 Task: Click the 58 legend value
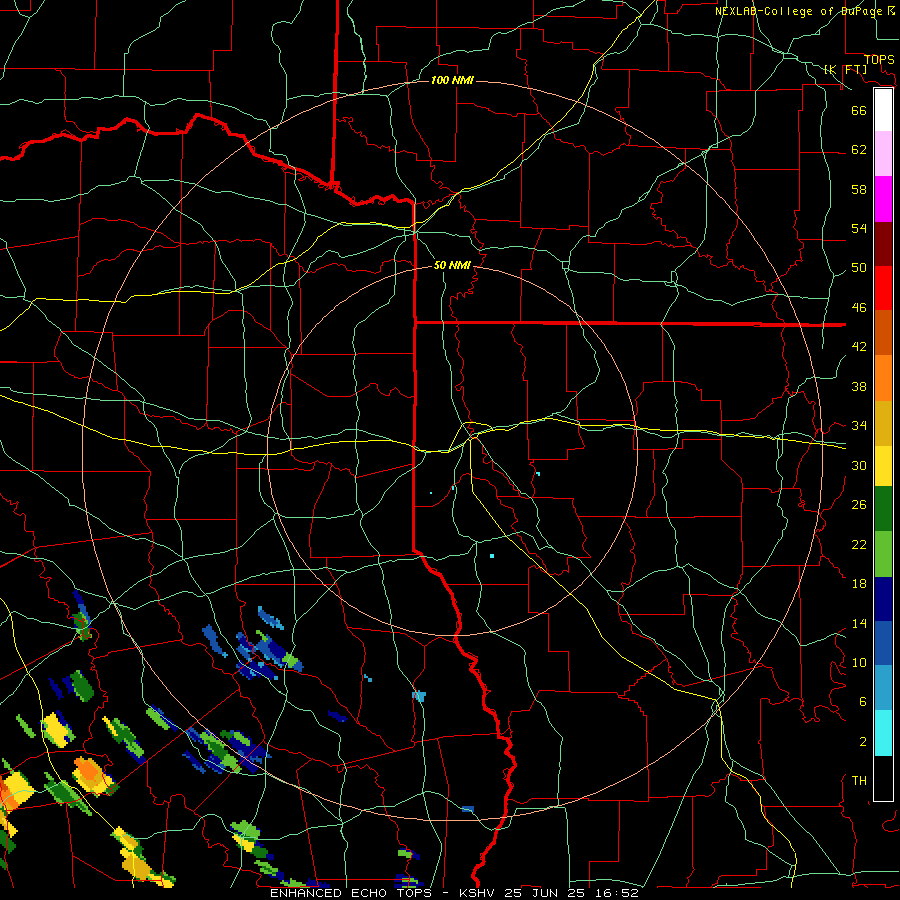tap(859, 189)
